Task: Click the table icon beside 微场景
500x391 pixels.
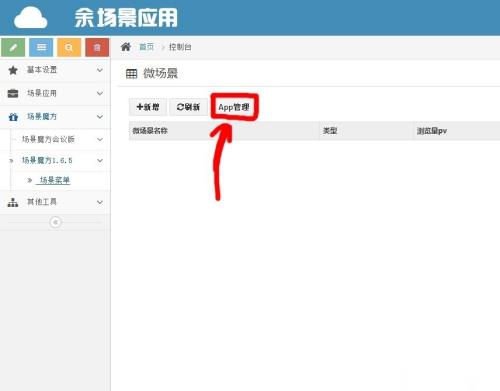Action: point(131,74)
